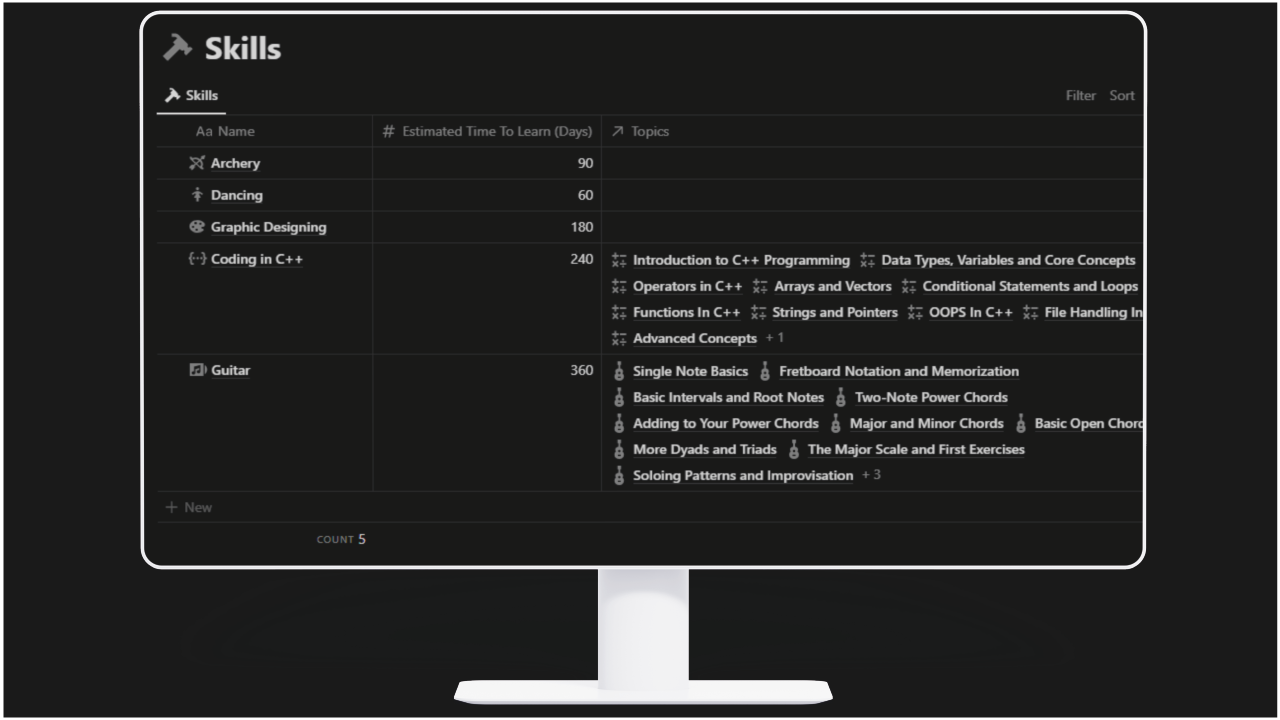
Task: Select the 360 days cell for Guitar
Action: tap(487, 423)
